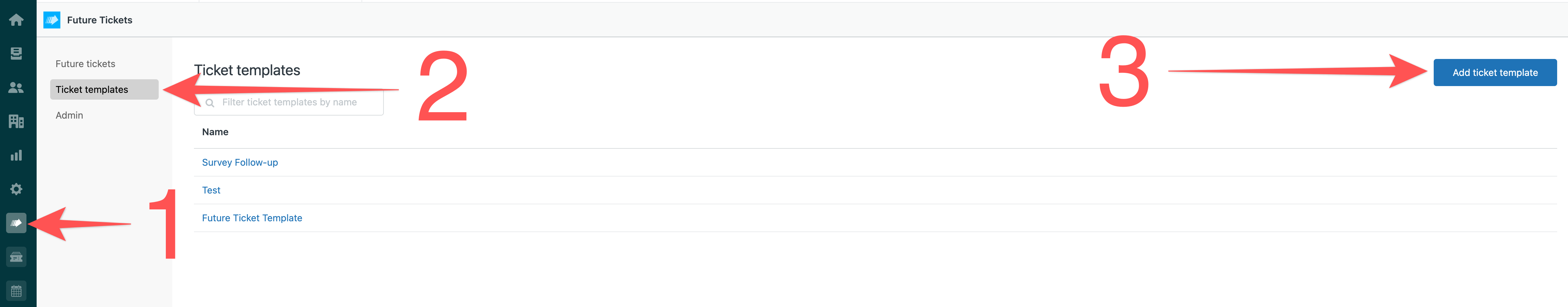This screenshot has width=1568, height=307.
Task: Open the Home icon in sidebar
Action: click(16, 20)
